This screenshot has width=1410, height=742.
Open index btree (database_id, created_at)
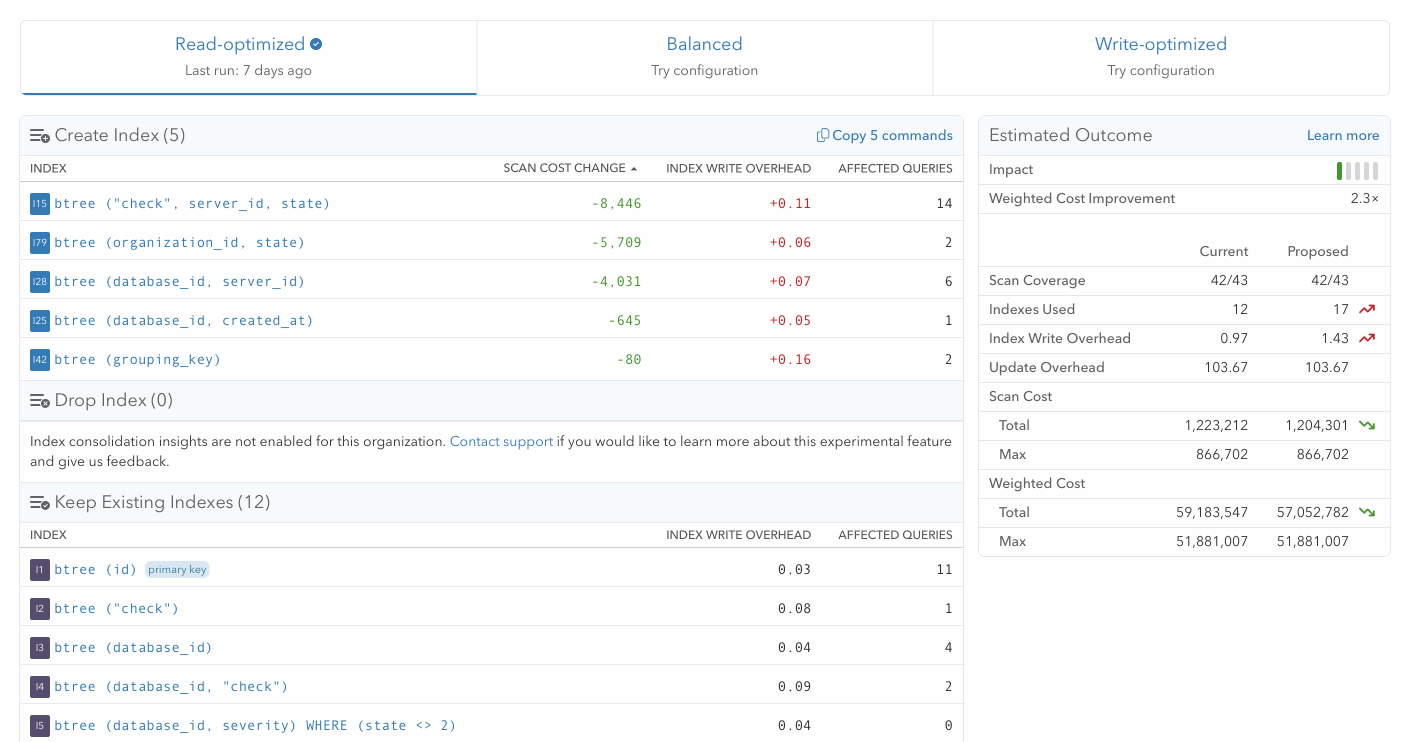click(184, 321)
